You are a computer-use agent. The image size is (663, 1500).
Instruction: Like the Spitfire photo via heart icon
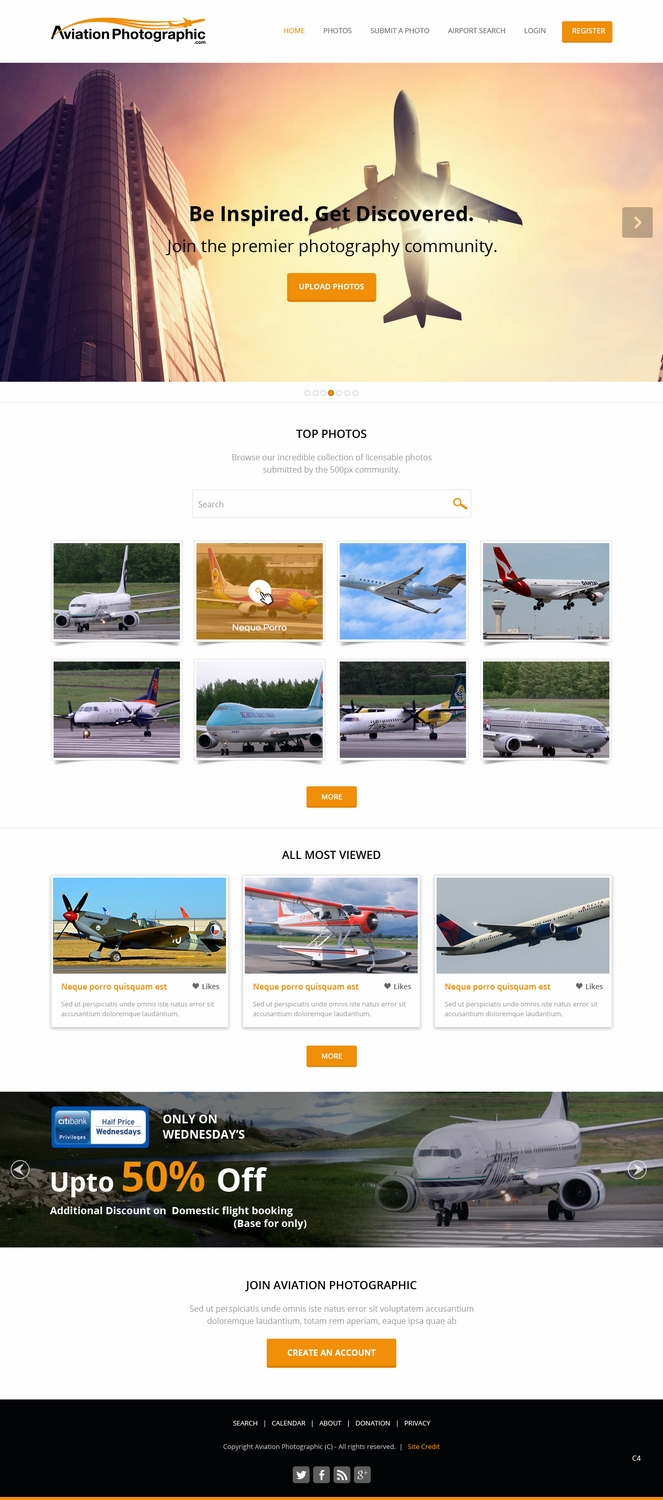196,986
